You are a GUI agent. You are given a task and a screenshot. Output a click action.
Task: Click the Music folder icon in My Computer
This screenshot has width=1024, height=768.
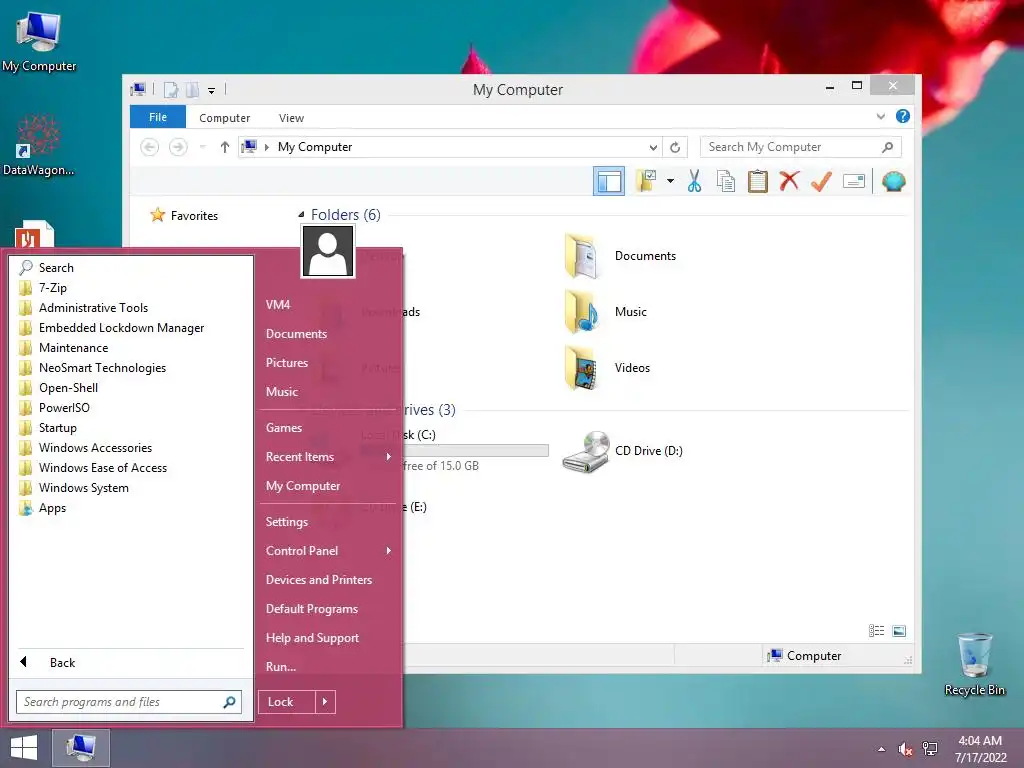[x=581, y=312]
